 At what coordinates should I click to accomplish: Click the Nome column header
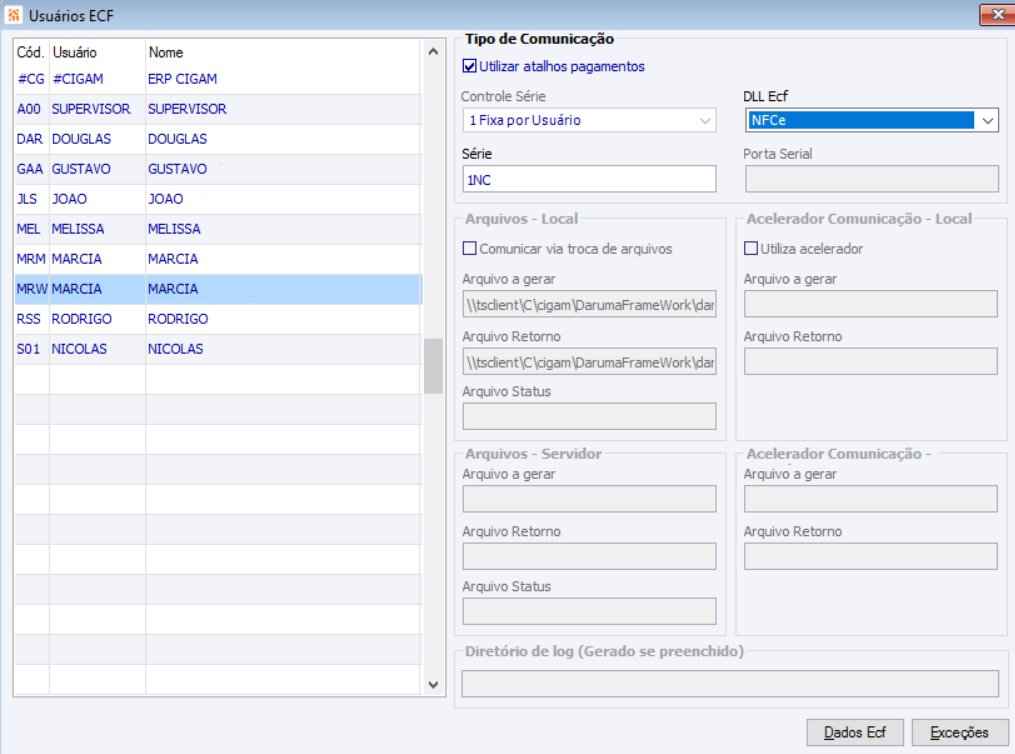(166, 52)
